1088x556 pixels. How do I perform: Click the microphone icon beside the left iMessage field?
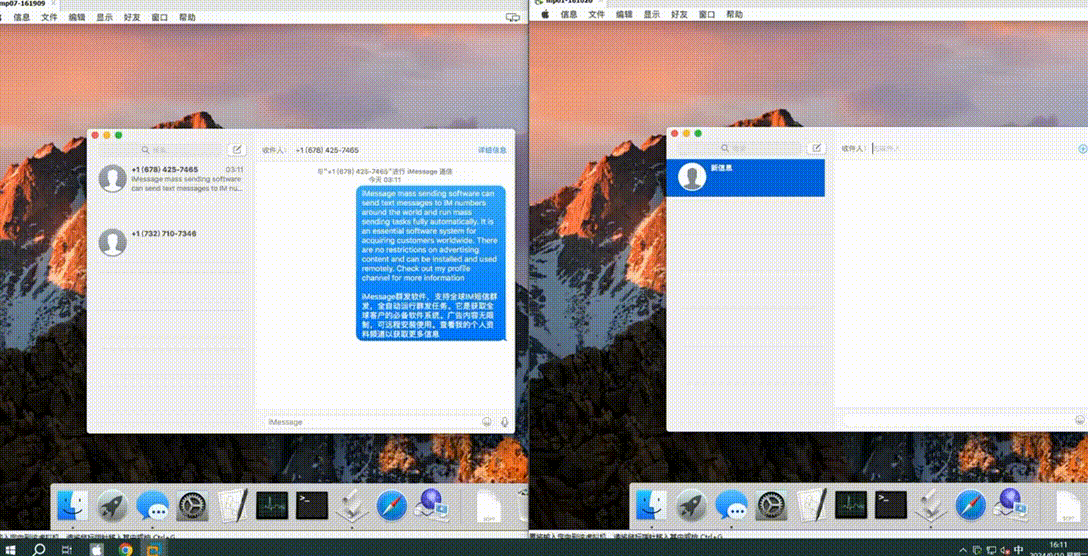tap(504, 422)
